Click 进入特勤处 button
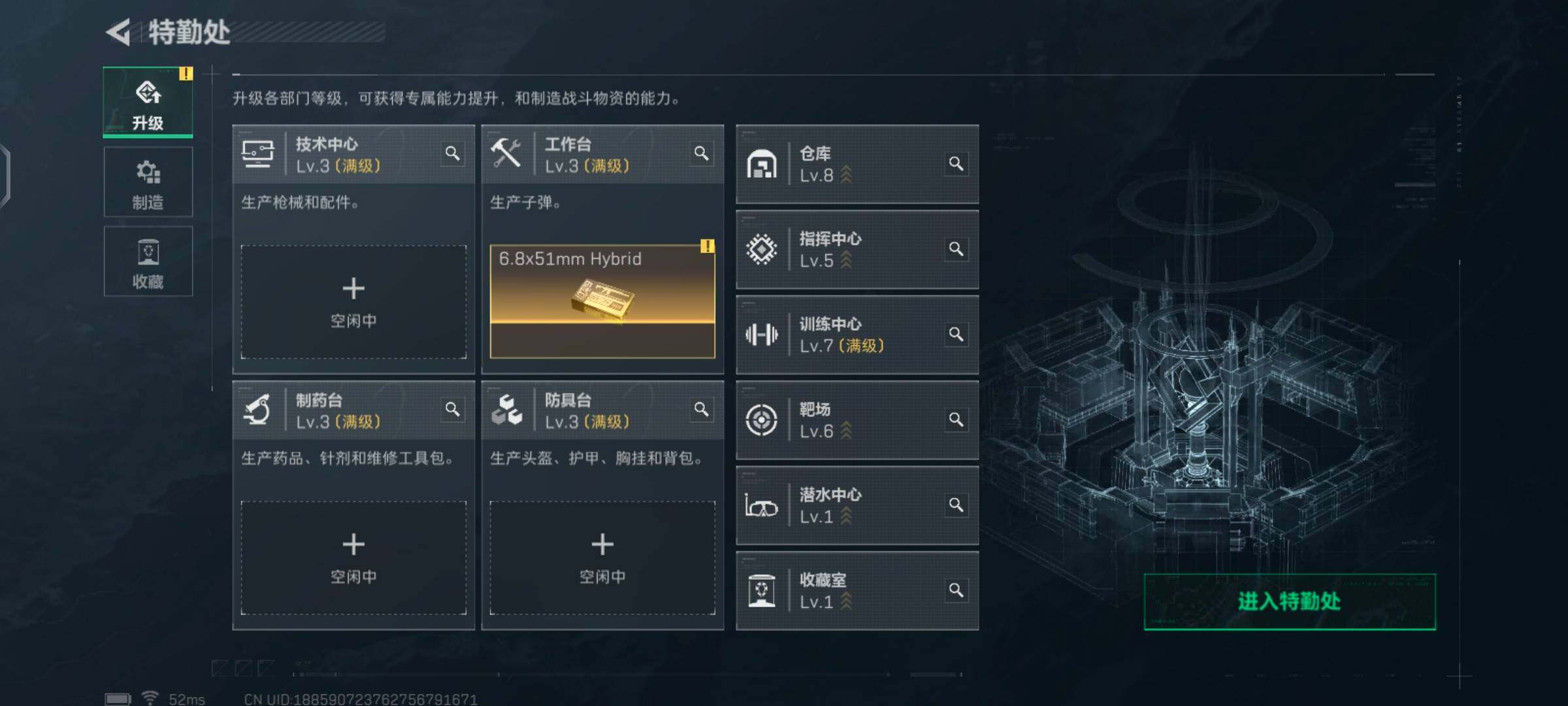Viewport: 1568px width, 706px height. [x=1290, y=601]
